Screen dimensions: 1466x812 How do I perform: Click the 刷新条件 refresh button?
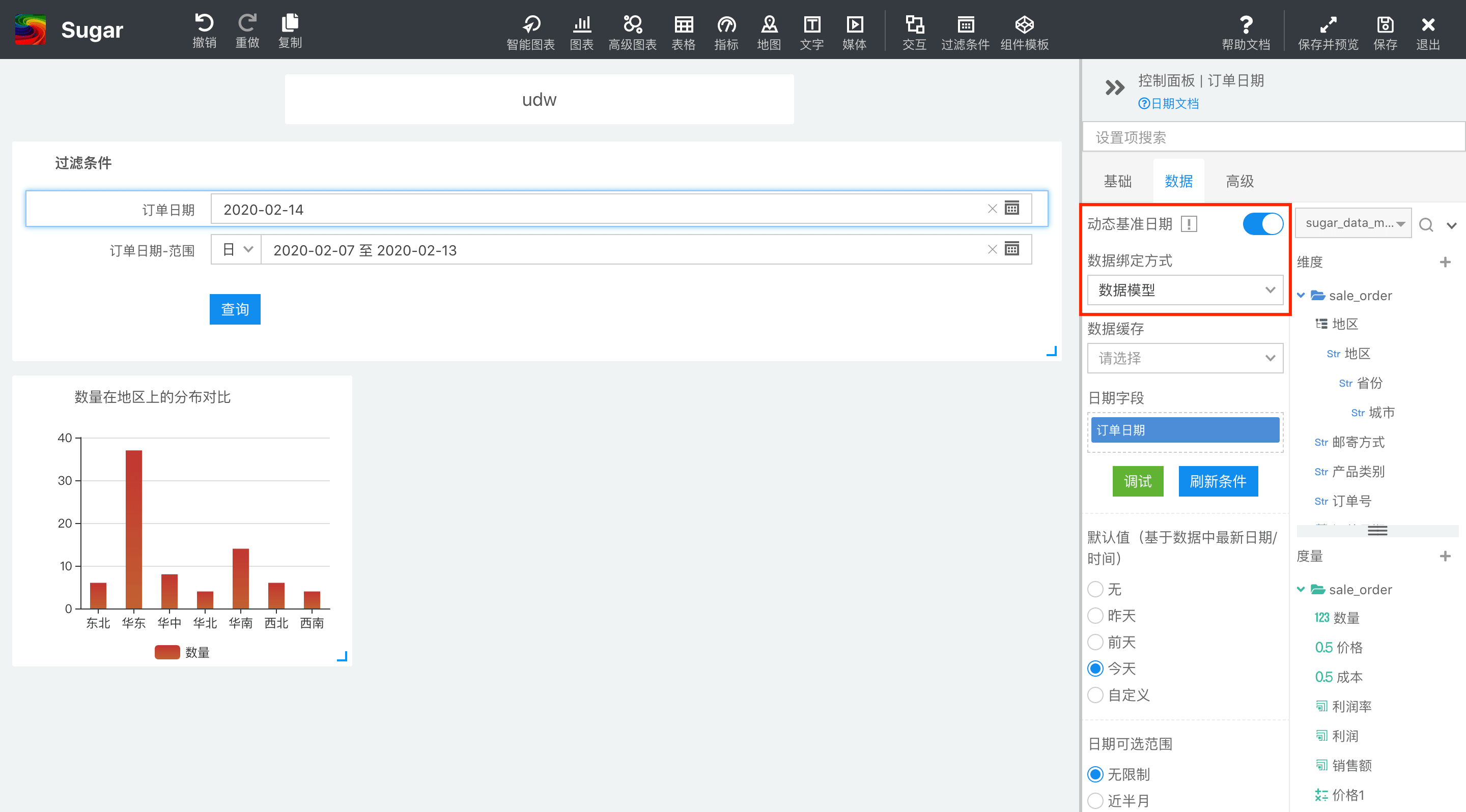(x=1218, y=481)
